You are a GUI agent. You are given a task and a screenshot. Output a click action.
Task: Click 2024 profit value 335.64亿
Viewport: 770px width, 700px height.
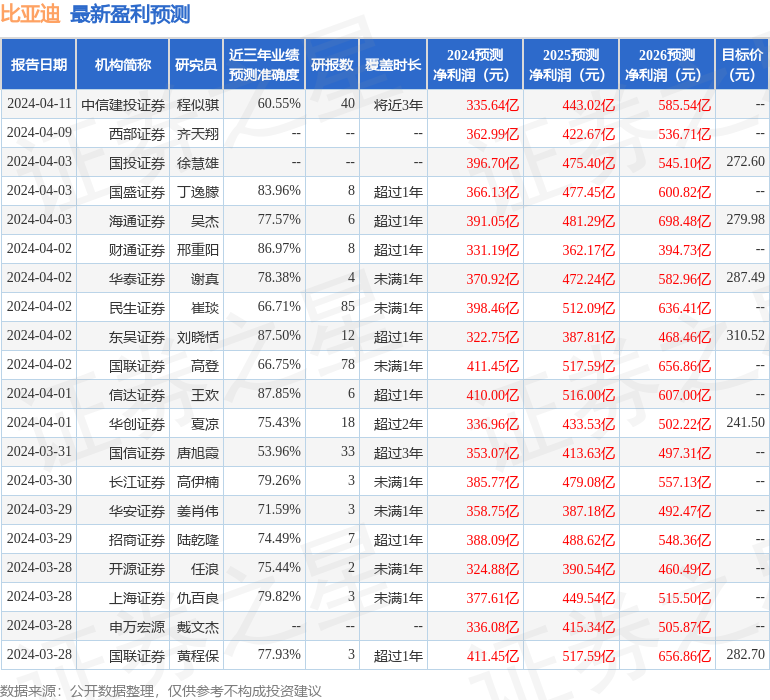[x=493, y=105]
